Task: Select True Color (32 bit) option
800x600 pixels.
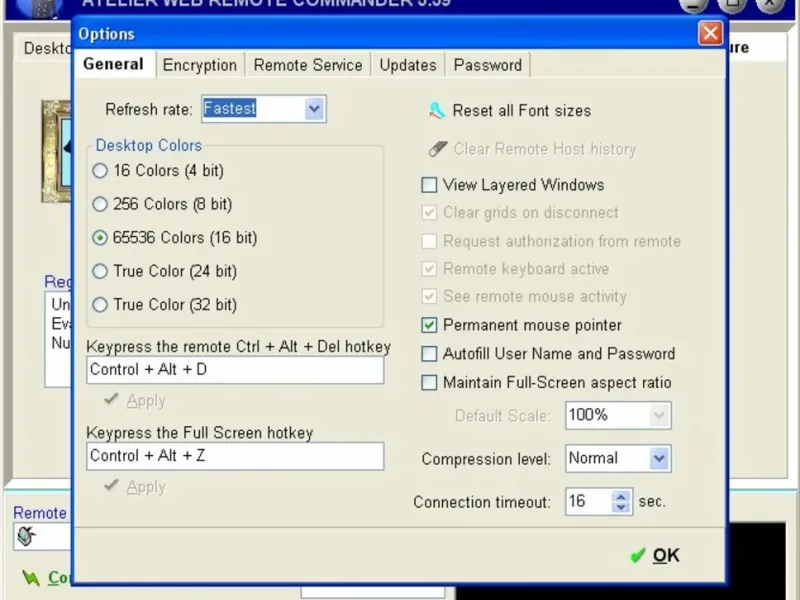Action: [100, 305]
